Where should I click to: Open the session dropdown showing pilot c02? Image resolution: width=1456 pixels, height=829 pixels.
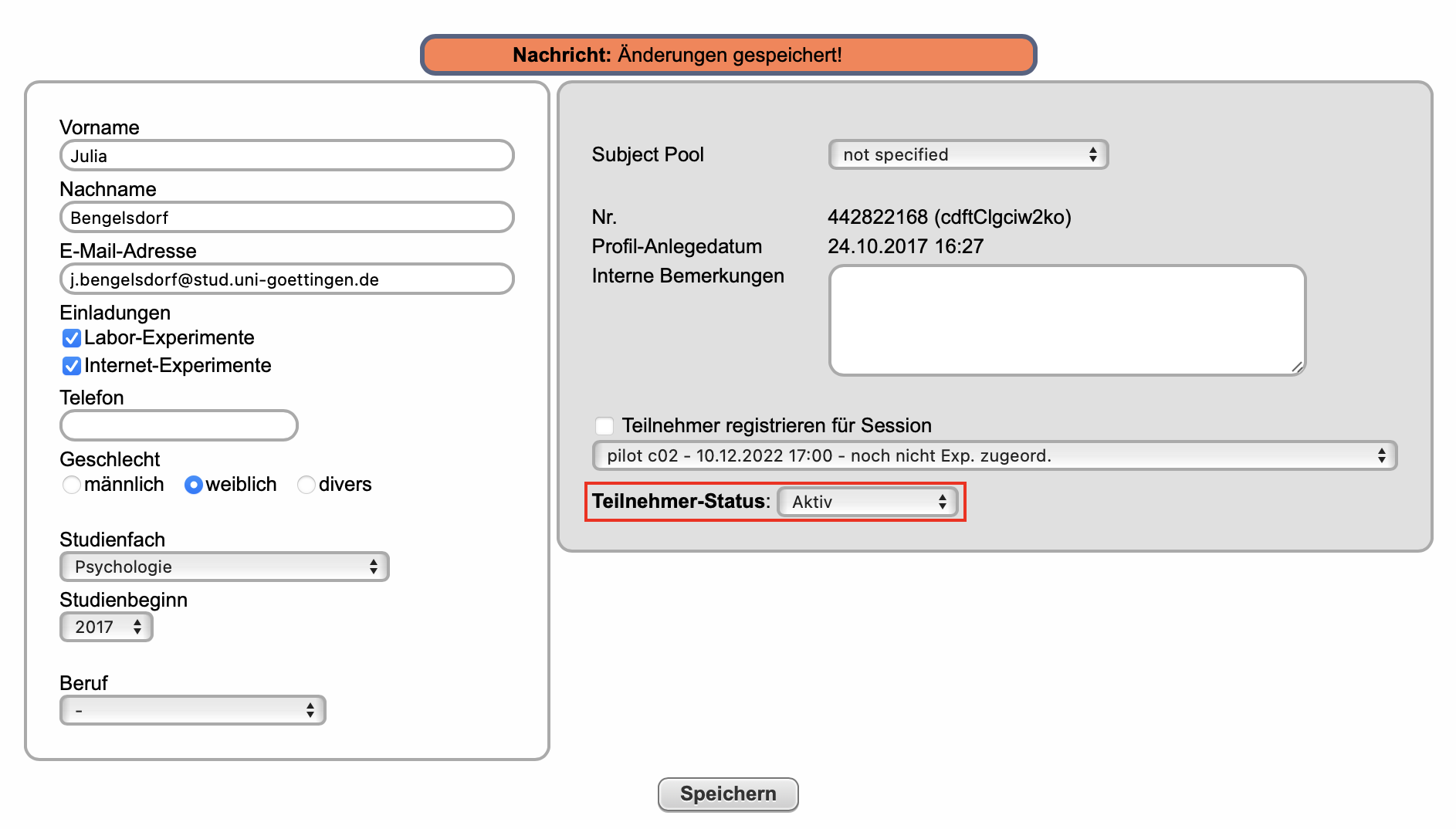pos(995,455)
